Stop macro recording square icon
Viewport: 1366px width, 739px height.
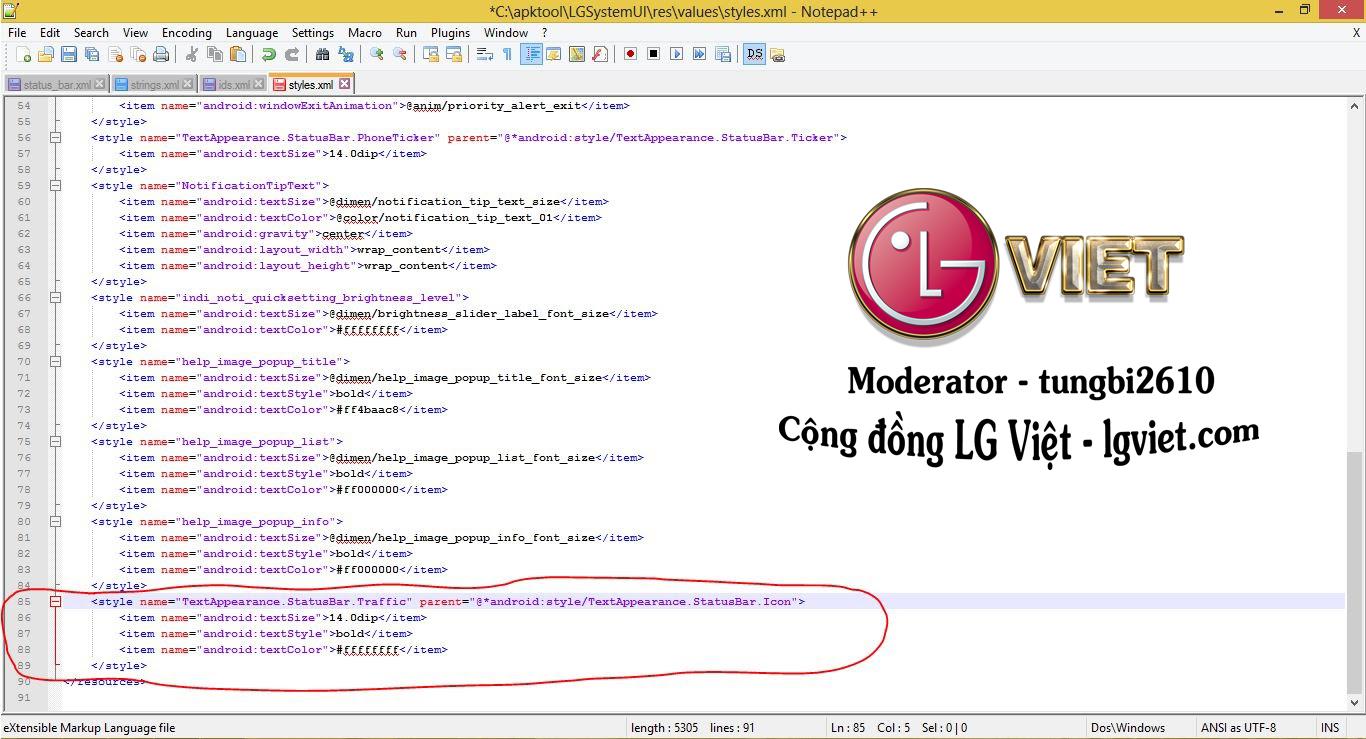click(653, 54)
